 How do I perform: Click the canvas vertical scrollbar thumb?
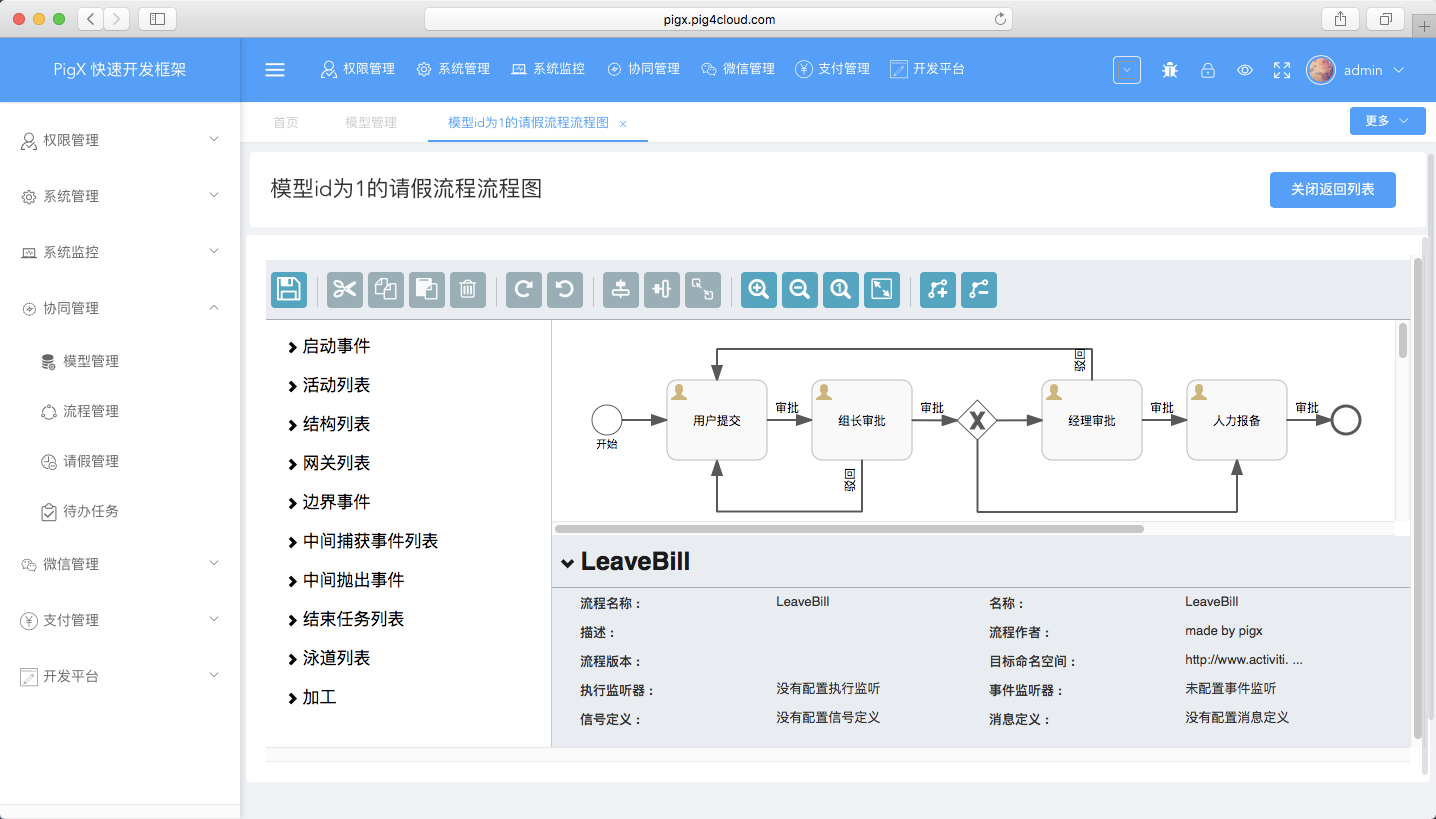tap(1403, 340)
